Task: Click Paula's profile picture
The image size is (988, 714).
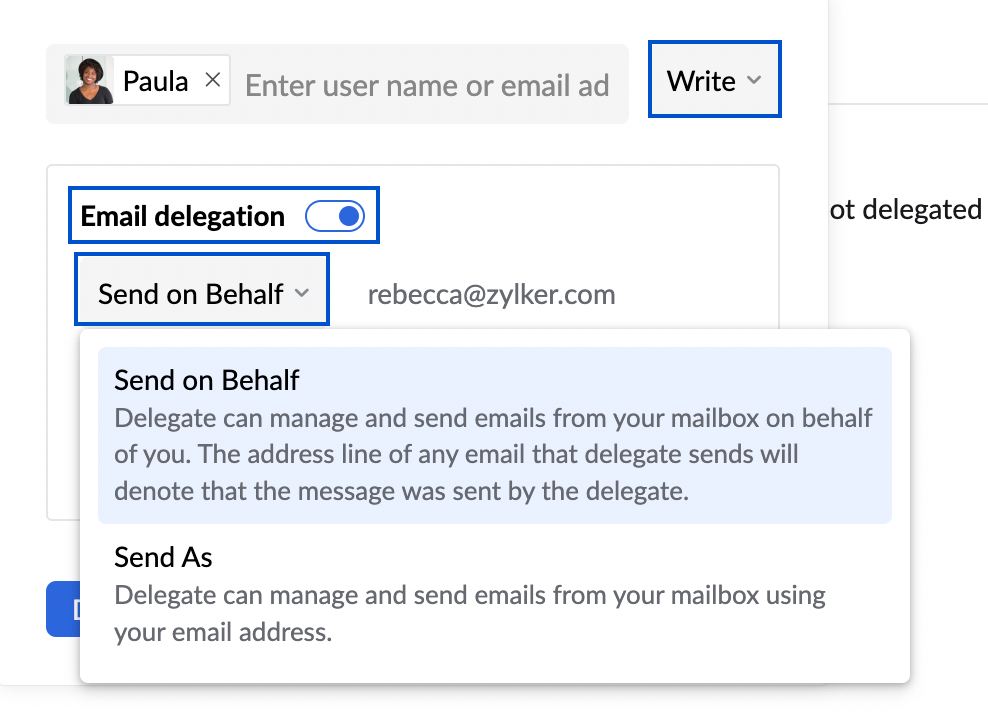Action: coord(88,80)
